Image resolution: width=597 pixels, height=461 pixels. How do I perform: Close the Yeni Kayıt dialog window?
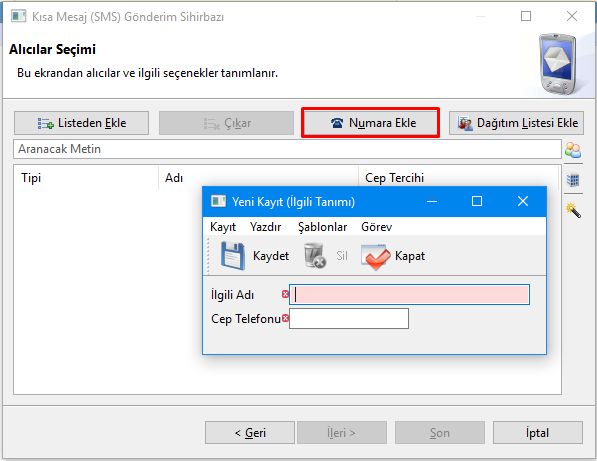[x=523, y=201]
